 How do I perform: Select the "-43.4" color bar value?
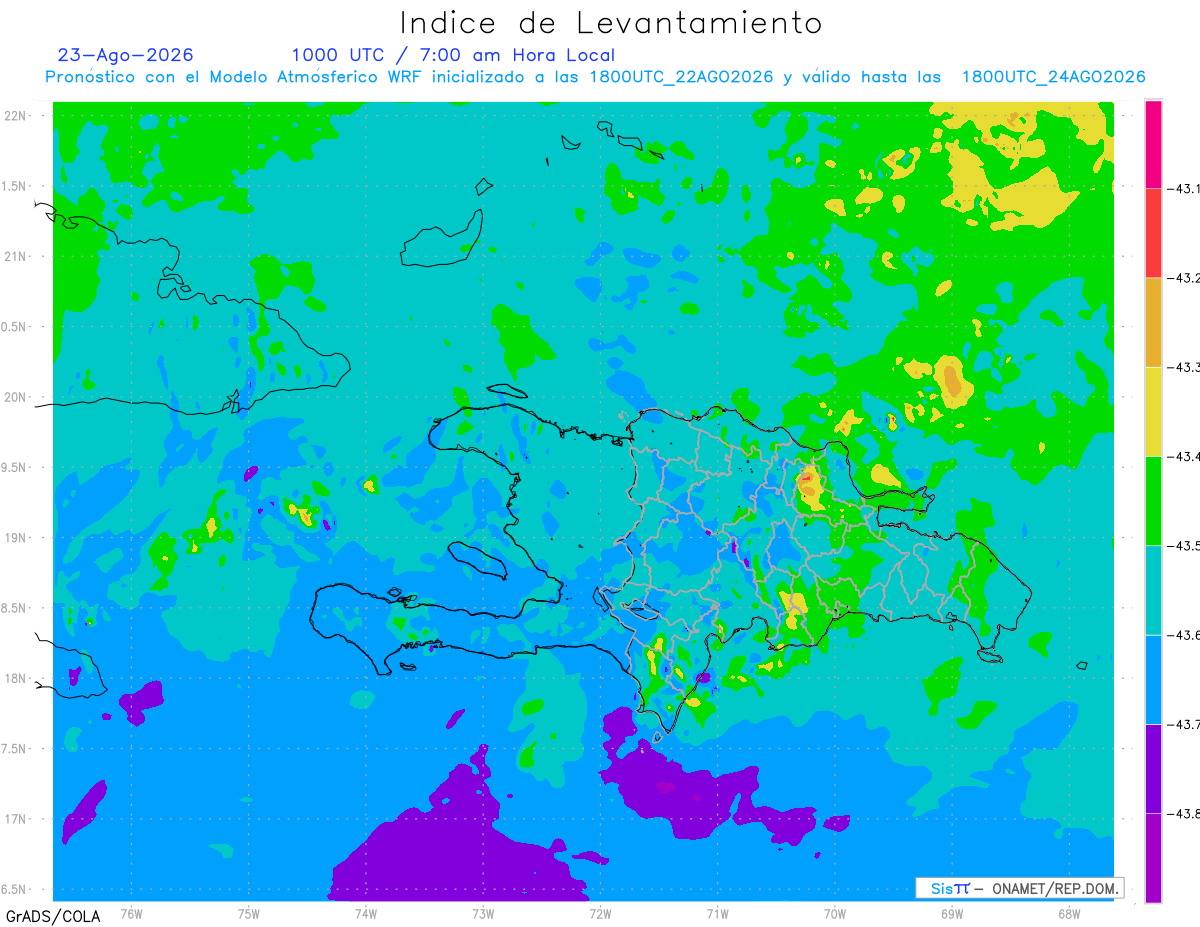point(1184,456)
